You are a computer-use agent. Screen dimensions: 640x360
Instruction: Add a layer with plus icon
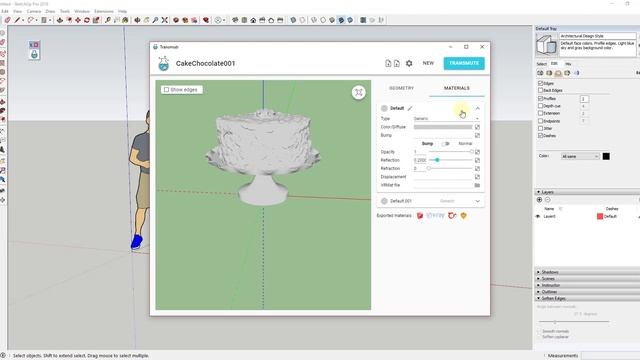point(539,200)
